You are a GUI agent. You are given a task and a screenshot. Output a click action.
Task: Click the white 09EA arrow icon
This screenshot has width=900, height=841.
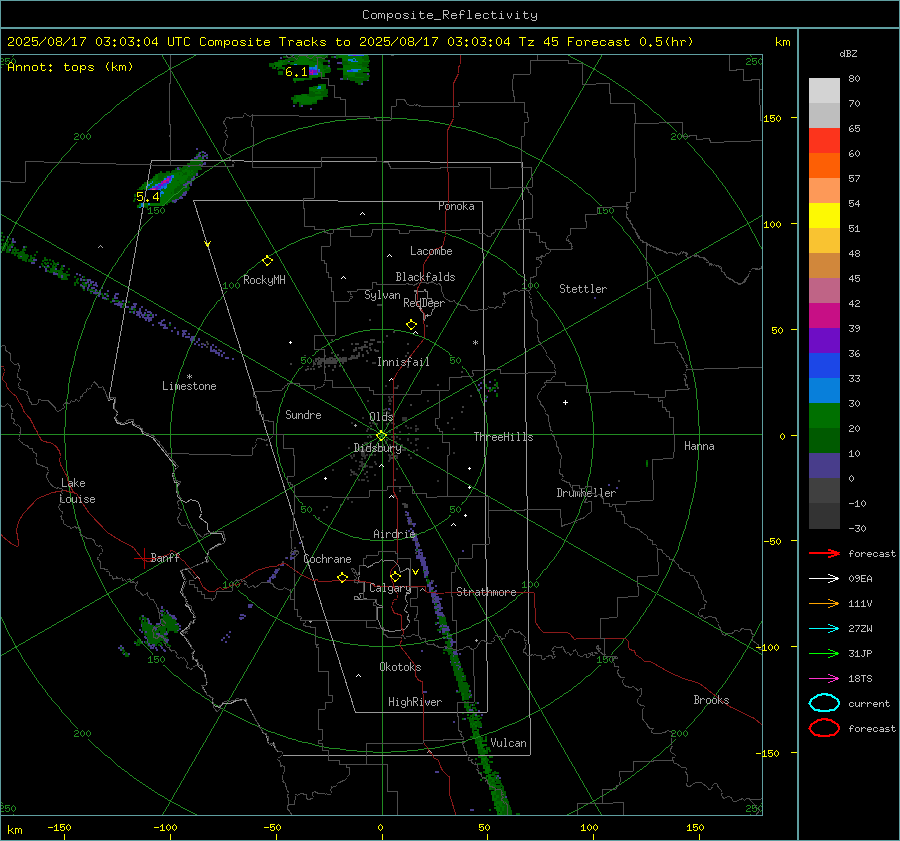(824, 578)
